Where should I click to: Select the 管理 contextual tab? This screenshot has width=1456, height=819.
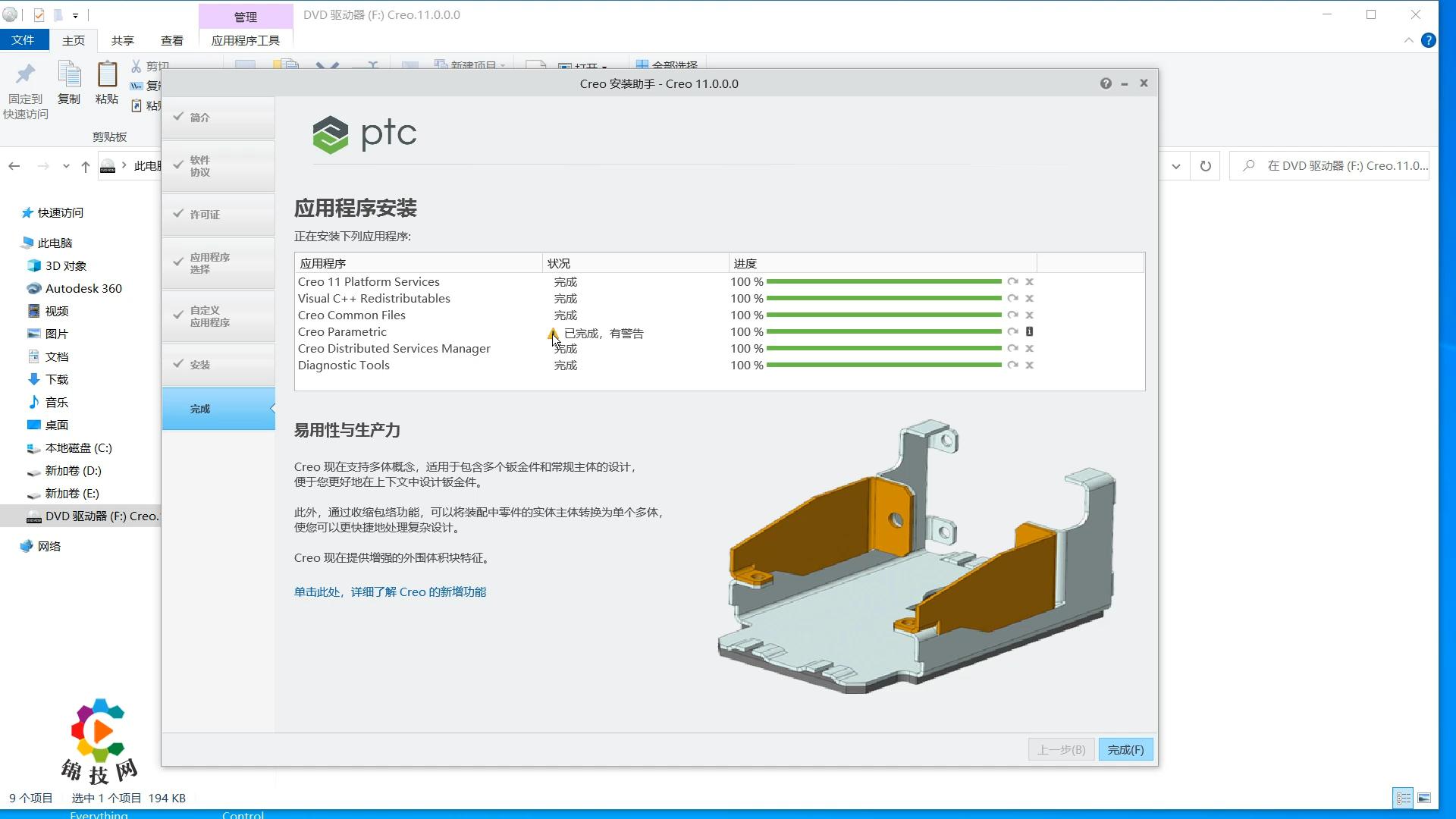246,17
